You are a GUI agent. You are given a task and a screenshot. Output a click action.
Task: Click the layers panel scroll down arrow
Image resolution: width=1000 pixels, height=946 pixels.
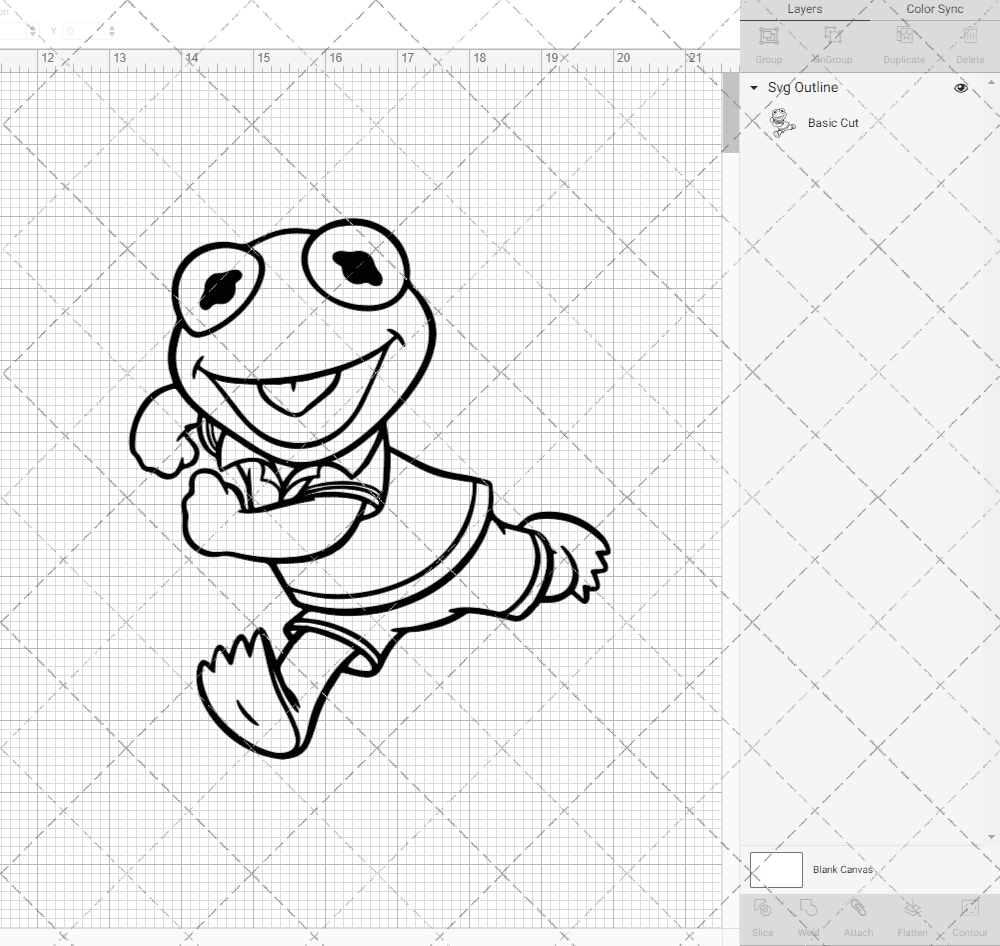point(990,837)
